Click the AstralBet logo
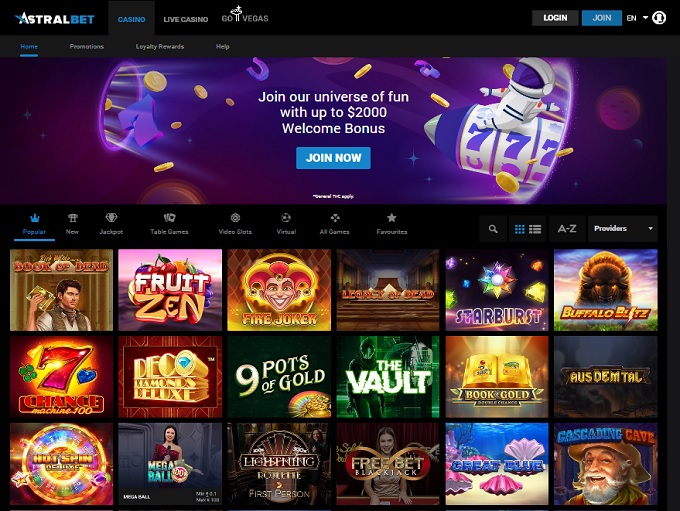Image resolution: width=680 pixels, height=511 pixels. coord(55,19)
